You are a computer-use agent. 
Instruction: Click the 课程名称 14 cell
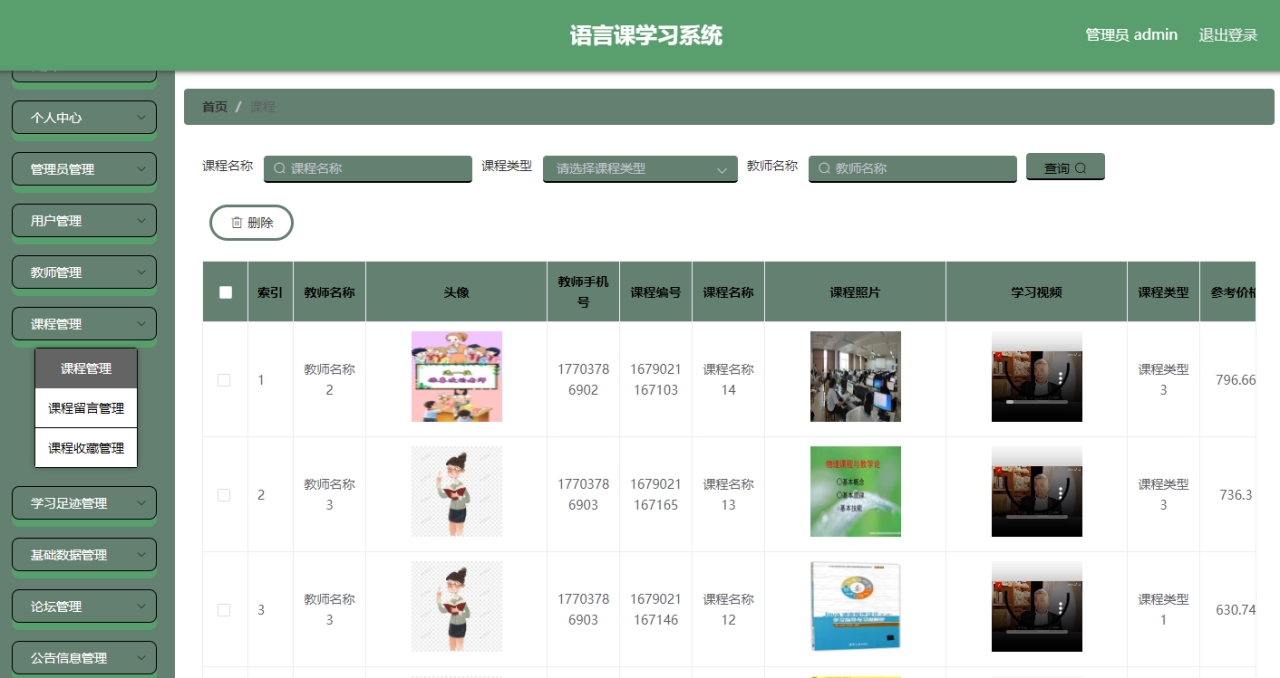coord(728,380)
